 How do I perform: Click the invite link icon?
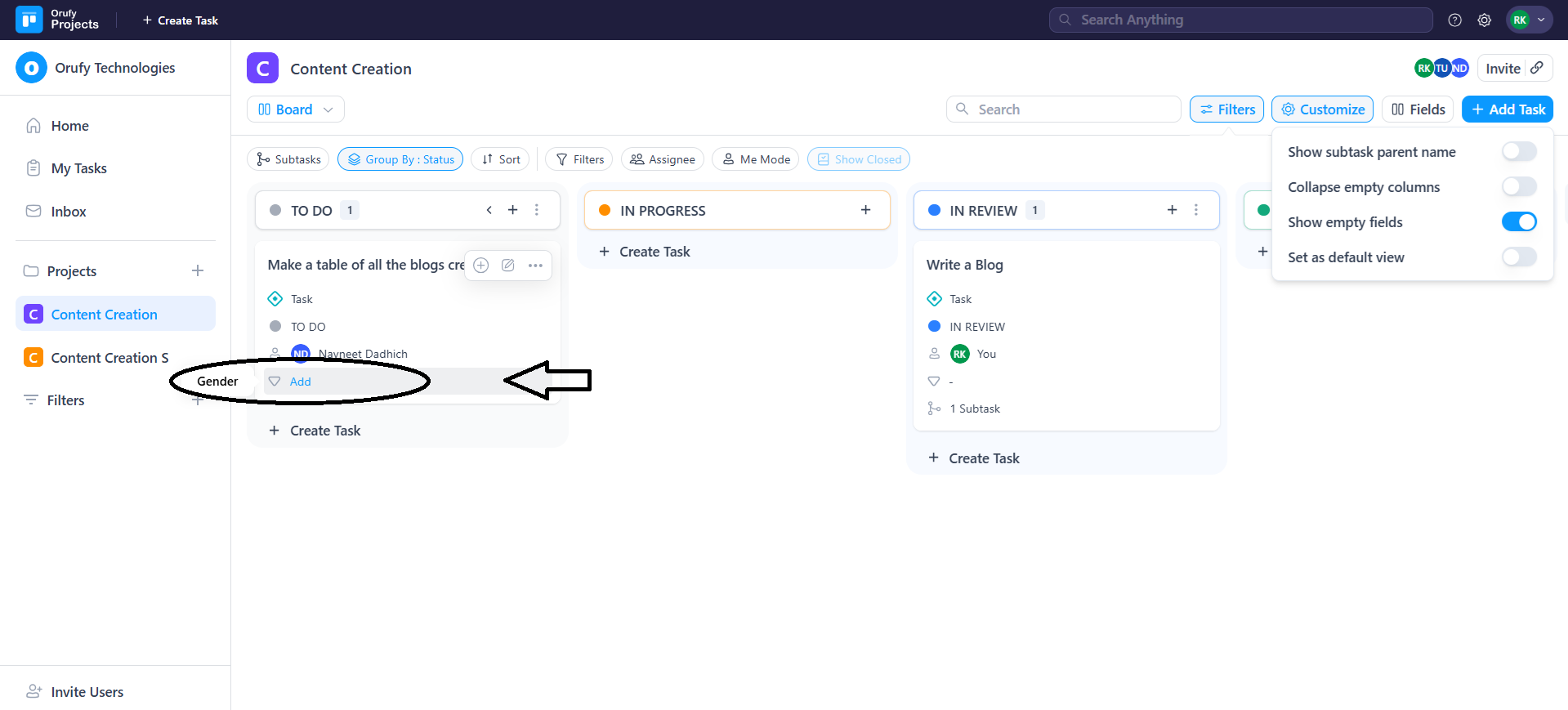pyautogui.click(x=1537, y=68)
